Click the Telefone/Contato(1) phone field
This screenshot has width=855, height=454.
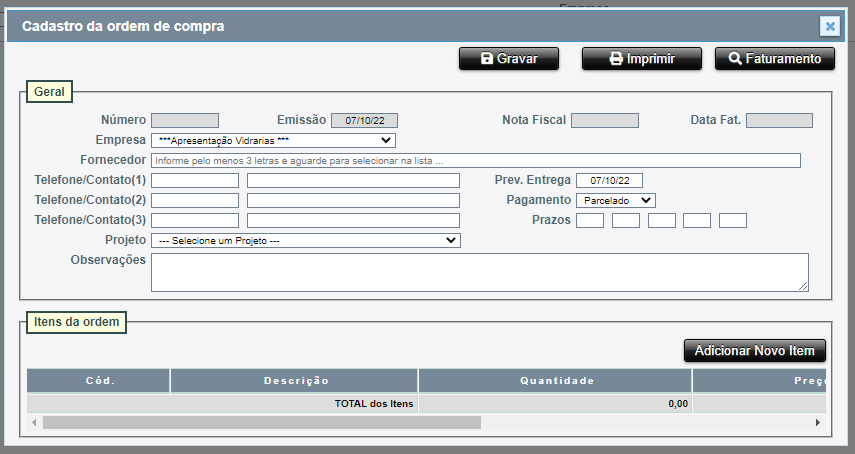pyautogui.click(x=195, y=181)
